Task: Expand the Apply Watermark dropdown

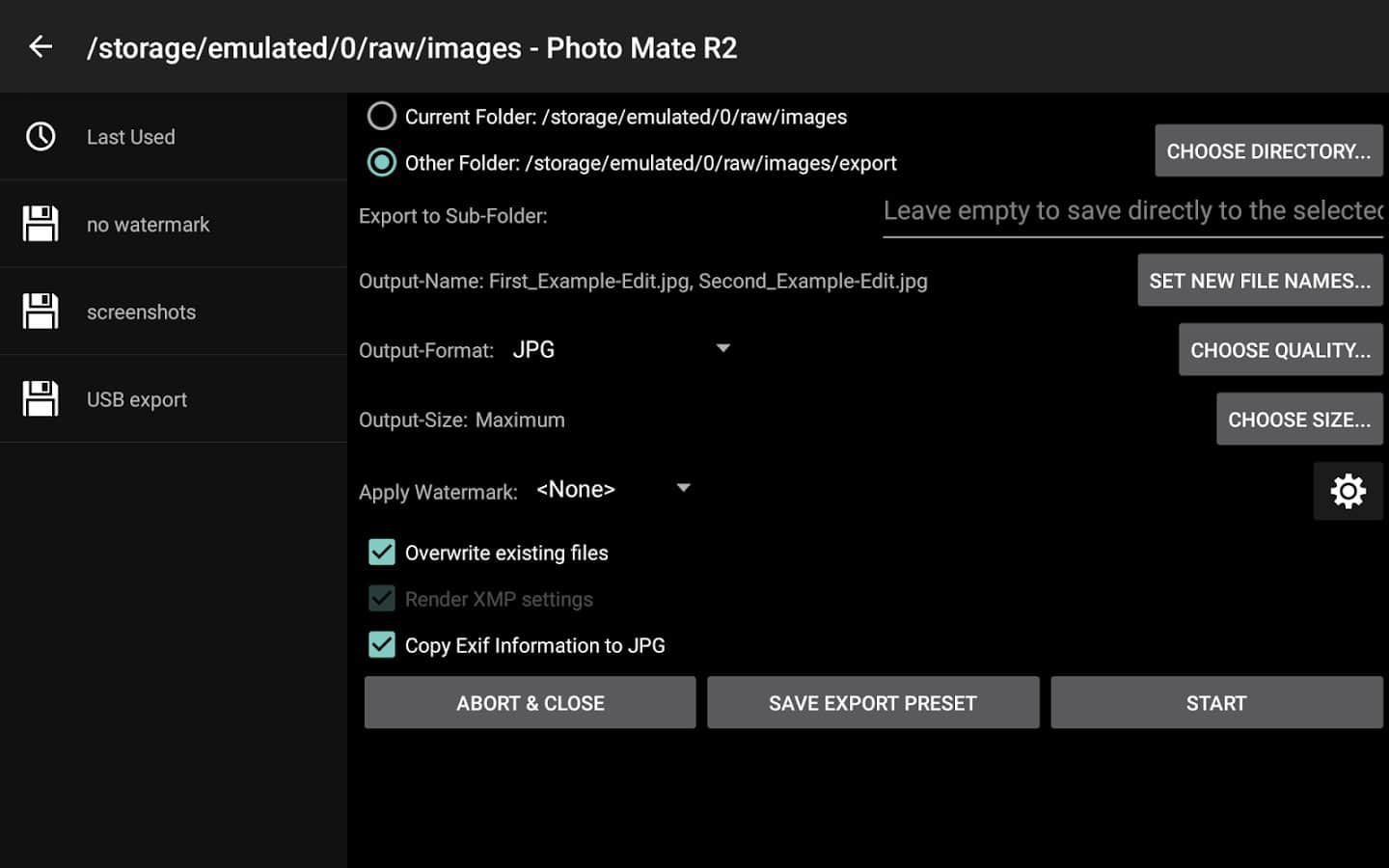Action: coord(613,489)
